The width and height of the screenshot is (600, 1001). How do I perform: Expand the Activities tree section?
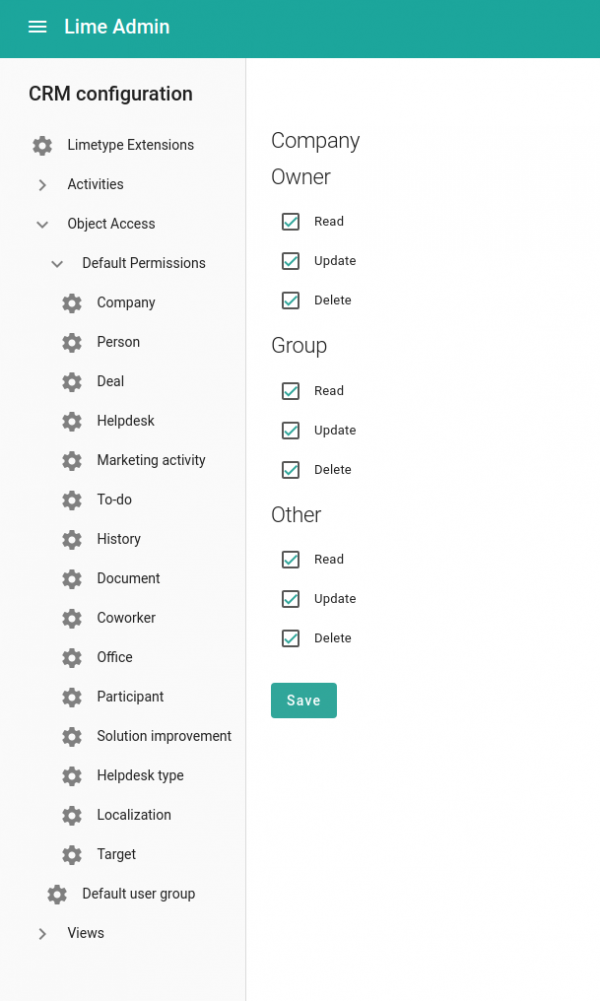42,185
